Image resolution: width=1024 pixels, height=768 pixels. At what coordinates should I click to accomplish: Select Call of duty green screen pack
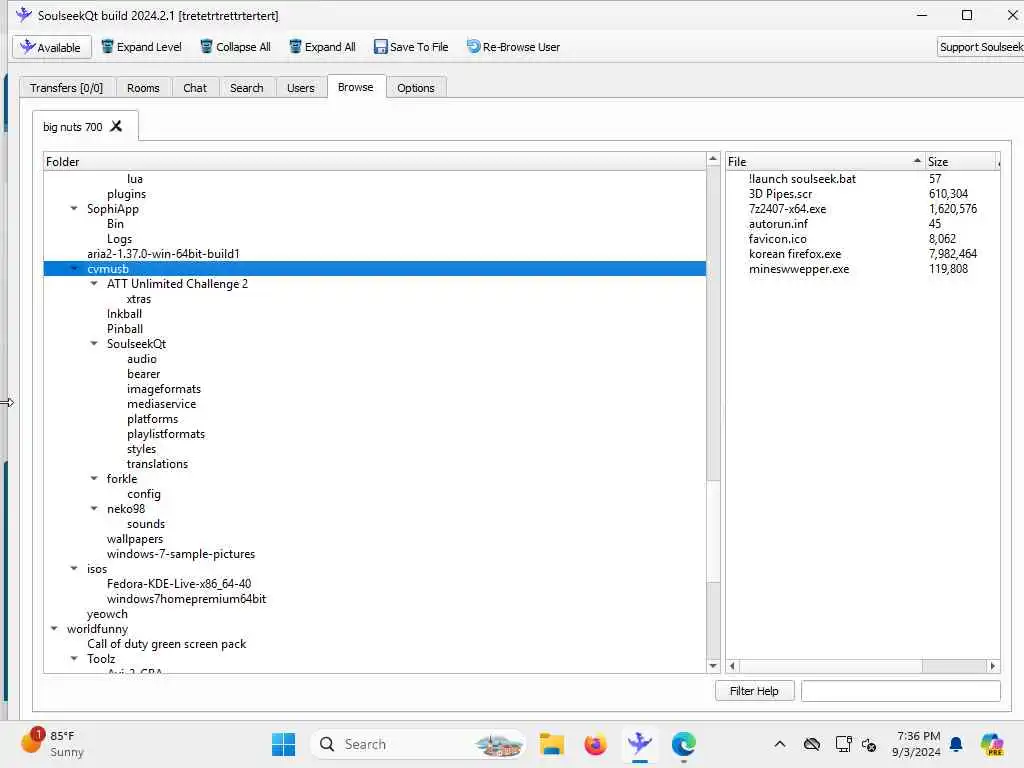click(x=167, y=644)
